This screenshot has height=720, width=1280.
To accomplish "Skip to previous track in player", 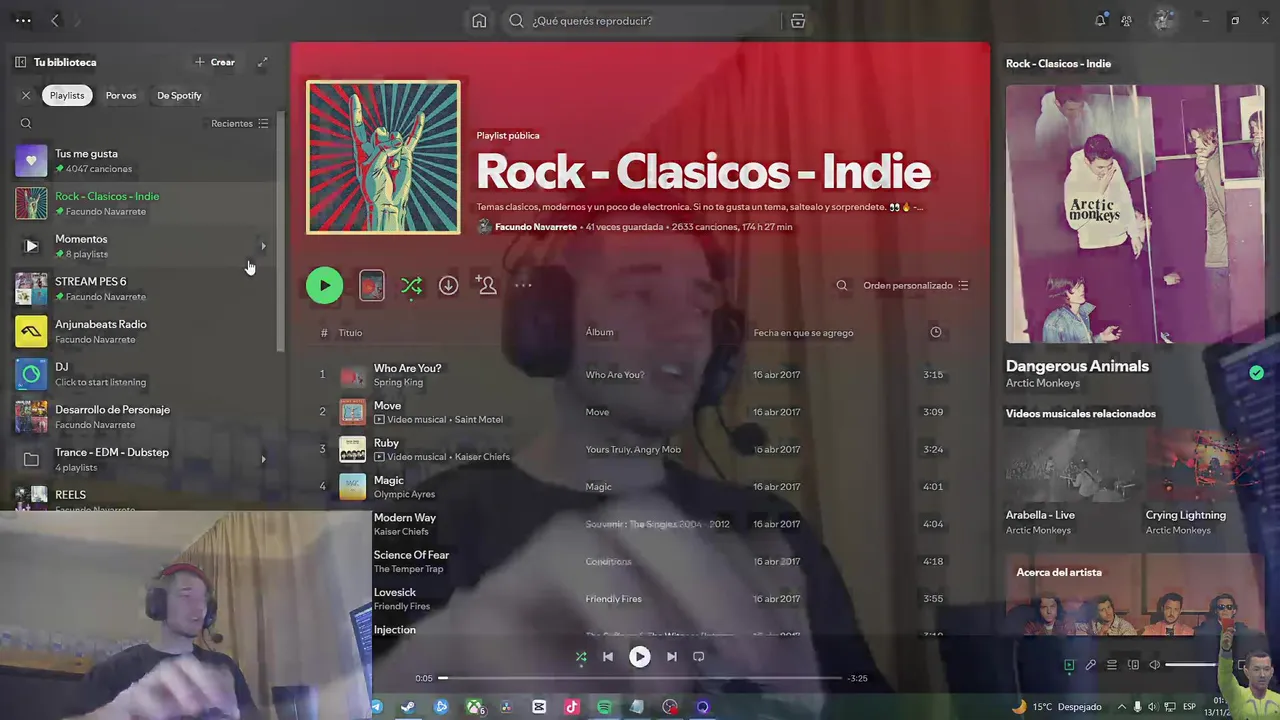I will [608, 657].
